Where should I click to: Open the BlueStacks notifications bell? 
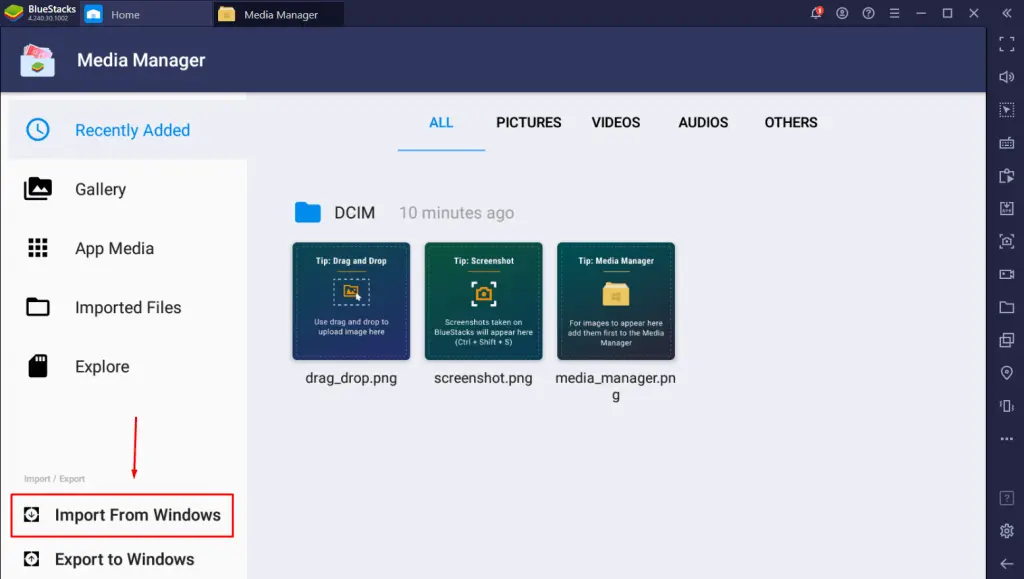(816, 13)
